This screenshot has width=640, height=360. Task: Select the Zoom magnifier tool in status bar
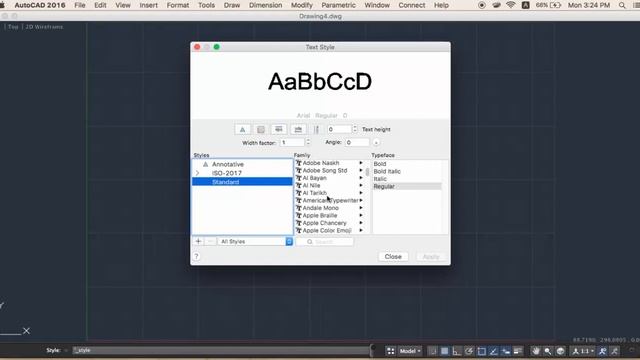[548, 351]
